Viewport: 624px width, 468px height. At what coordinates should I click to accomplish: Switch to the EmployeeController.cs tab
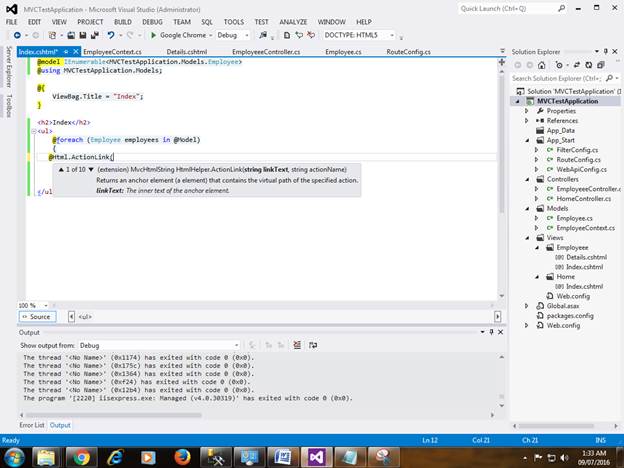265,51
